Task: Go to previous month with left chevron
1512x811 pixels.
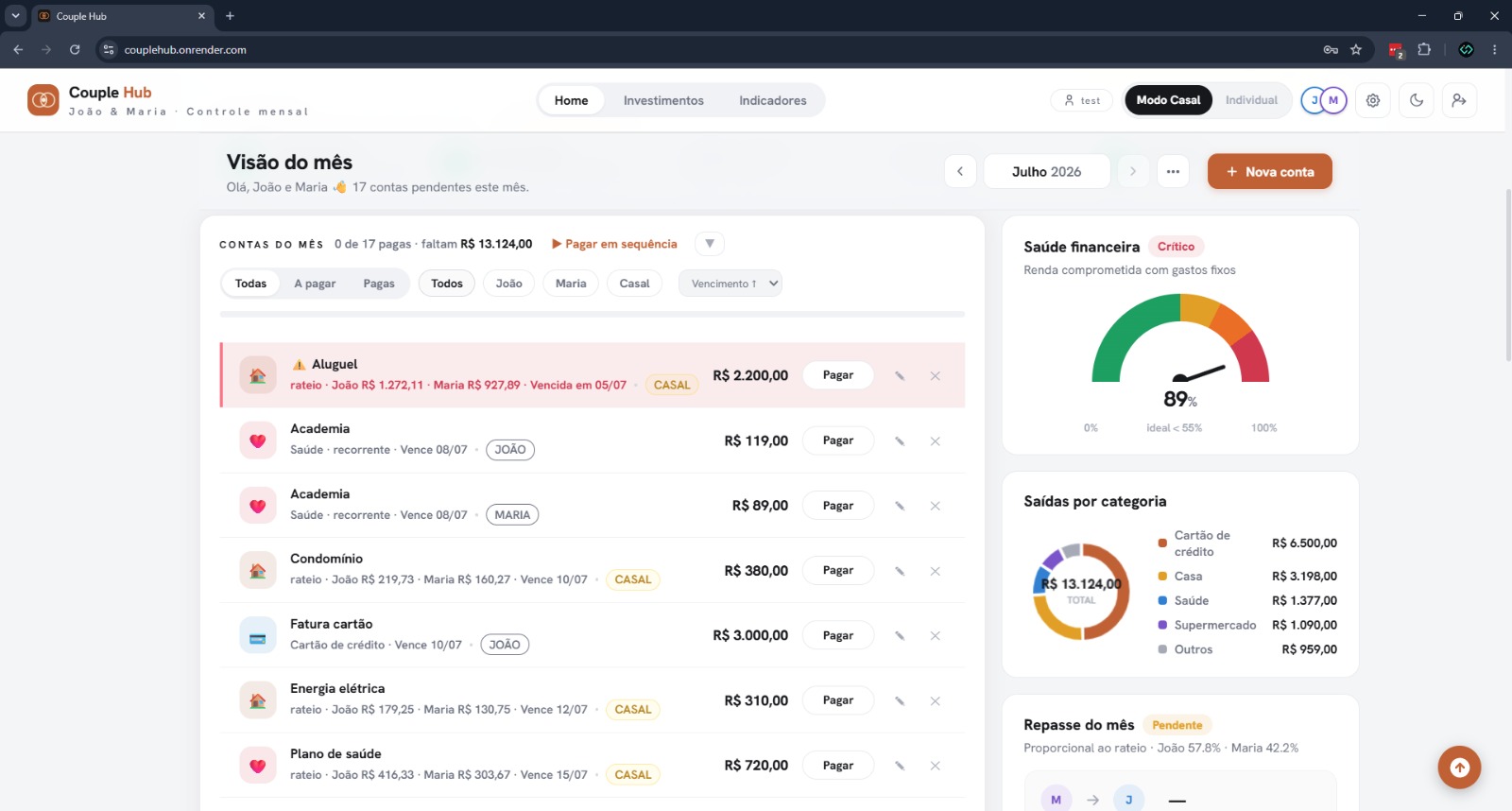Action: pos(960,171)
